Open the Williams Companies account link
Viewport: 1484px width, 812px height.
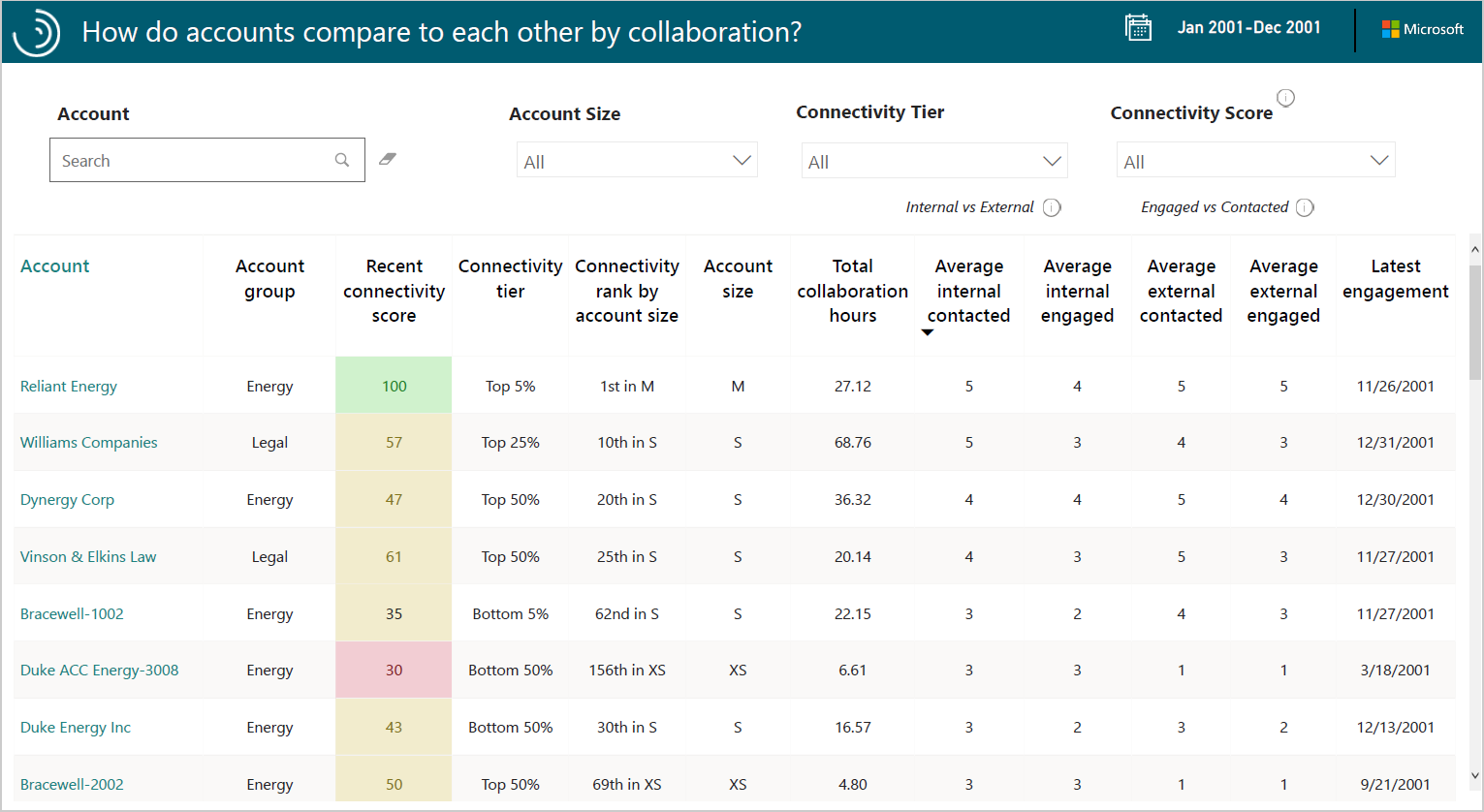coord(88,443)
